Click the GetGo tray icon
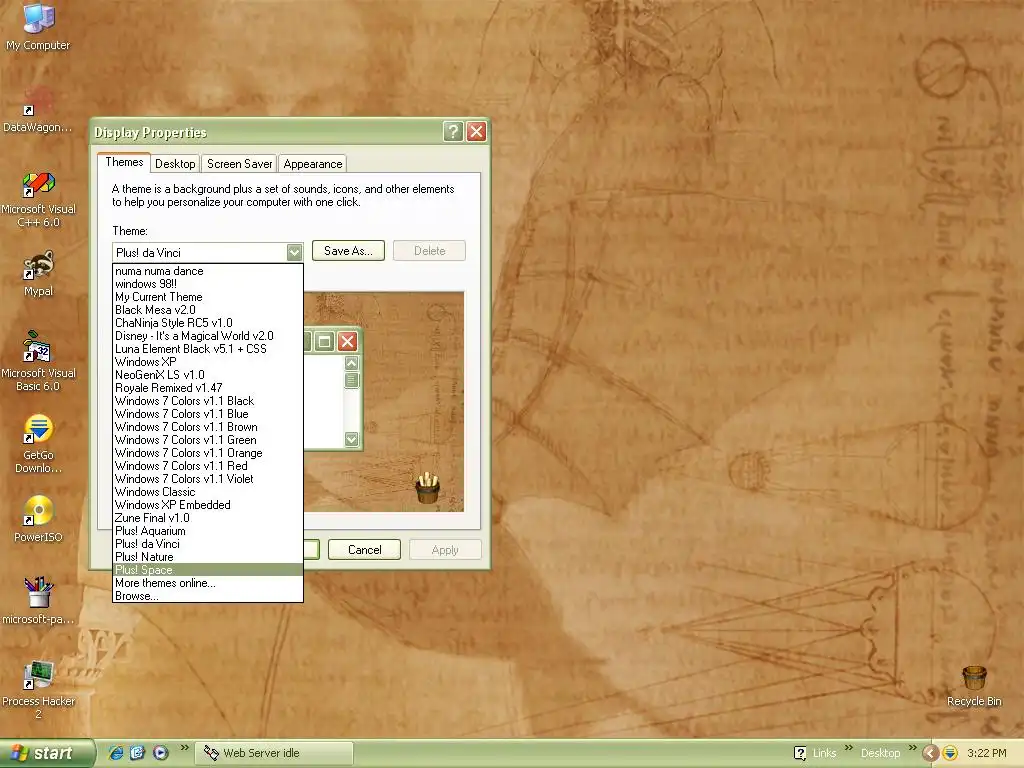 point(950,753)
